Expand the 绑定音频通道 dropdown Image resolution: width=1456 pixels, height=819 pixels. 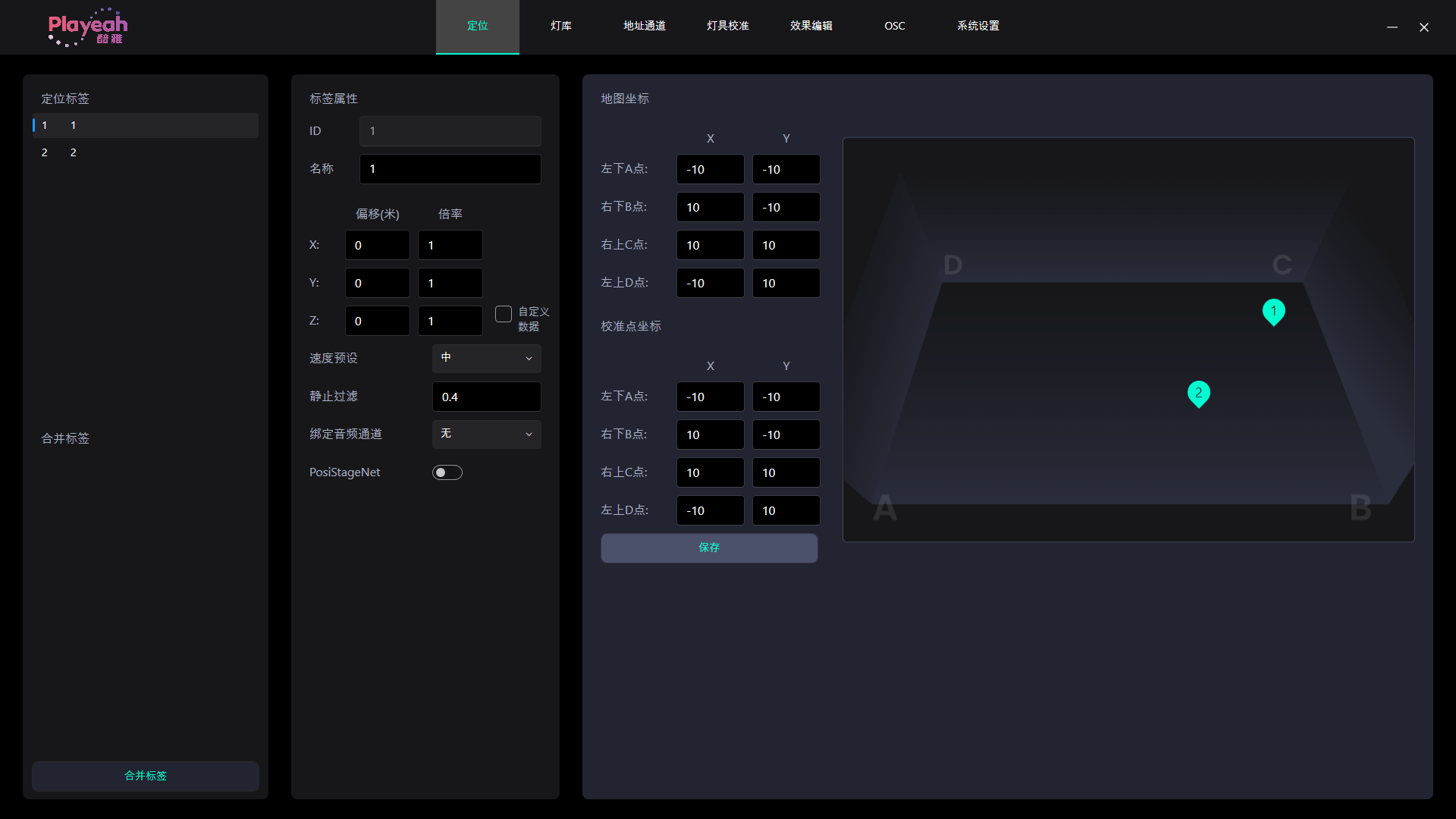pyautogui.click(x=486, y=434)
